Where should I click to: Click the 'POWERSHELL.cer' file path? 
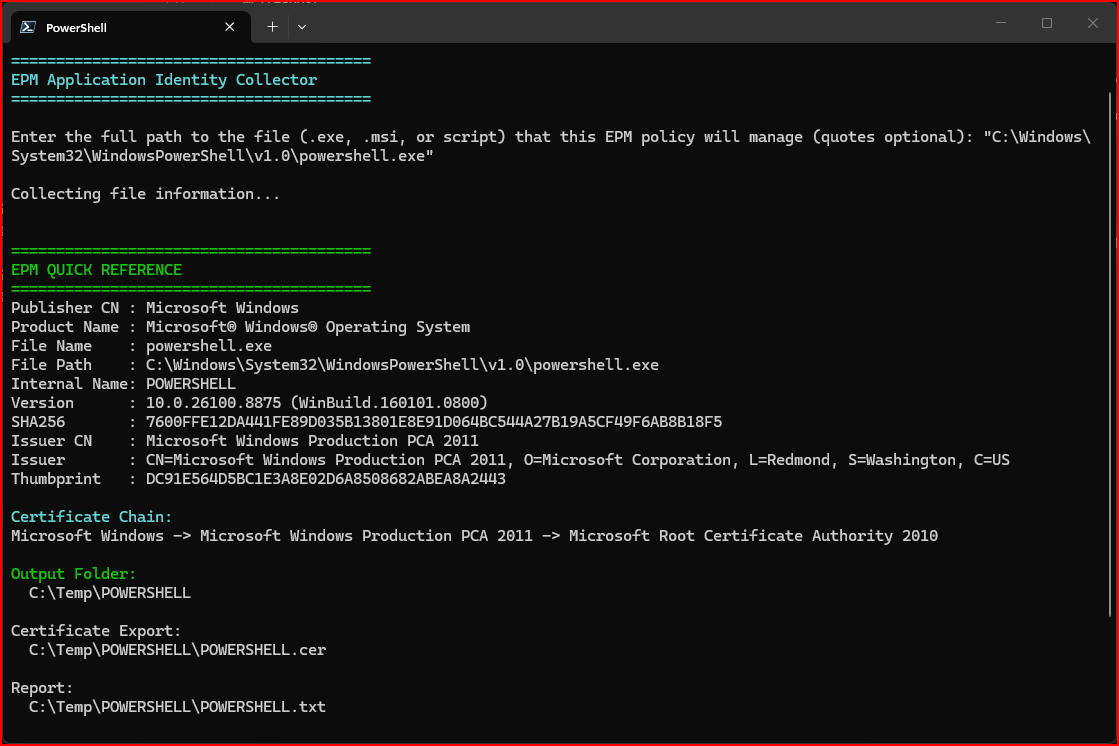(177, 650)
